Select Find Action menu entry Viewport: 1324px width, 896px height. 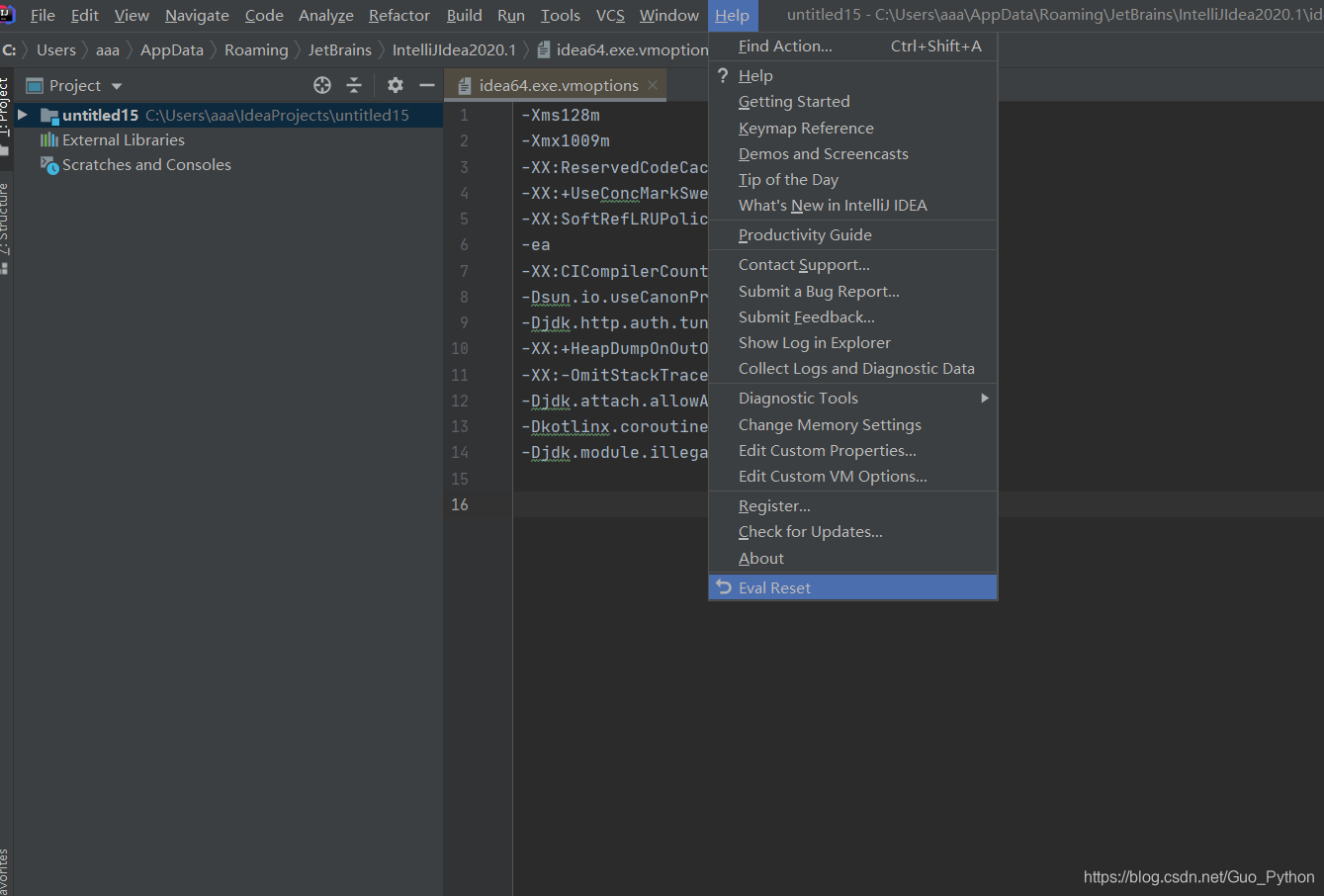click(853, 45)
